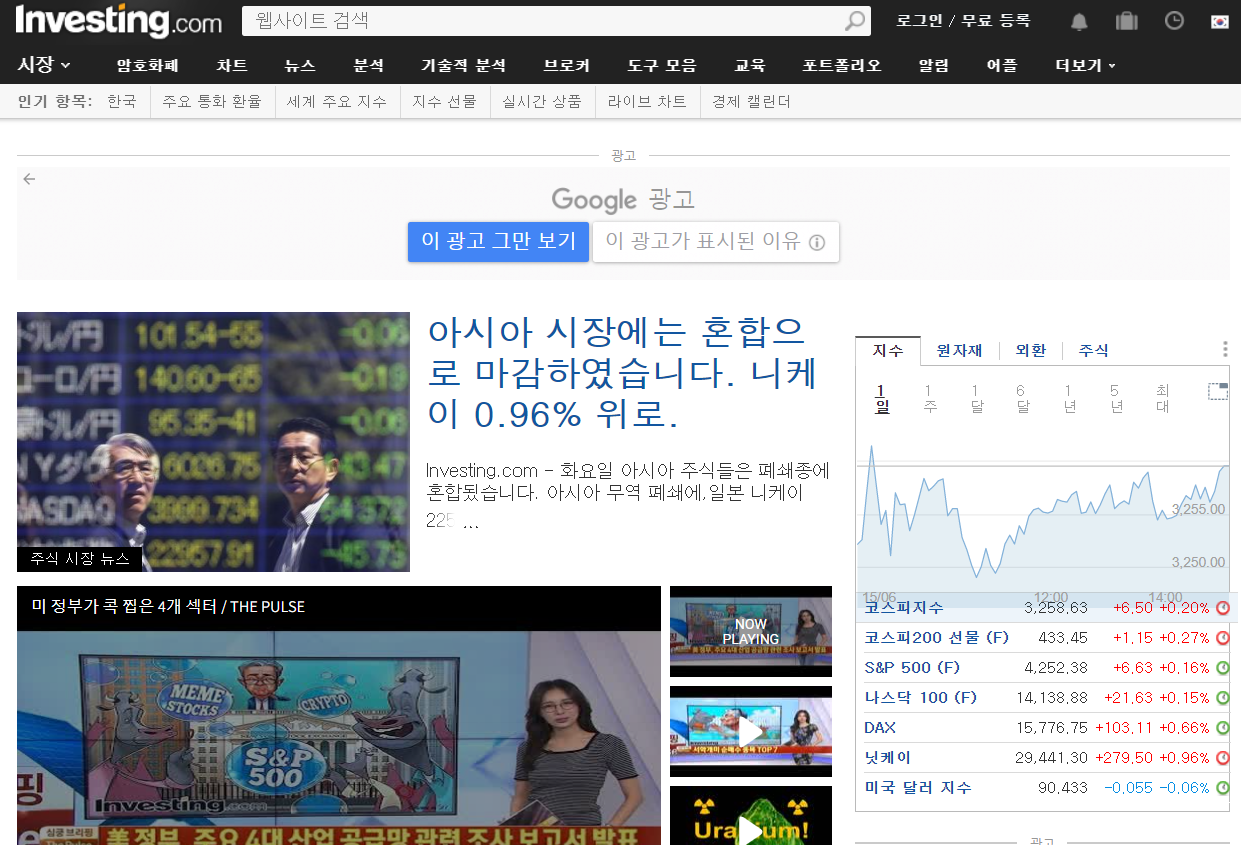Click the info icon on ad reason button
Viewport: 1241px width, 845px height.
click(817, 242)
